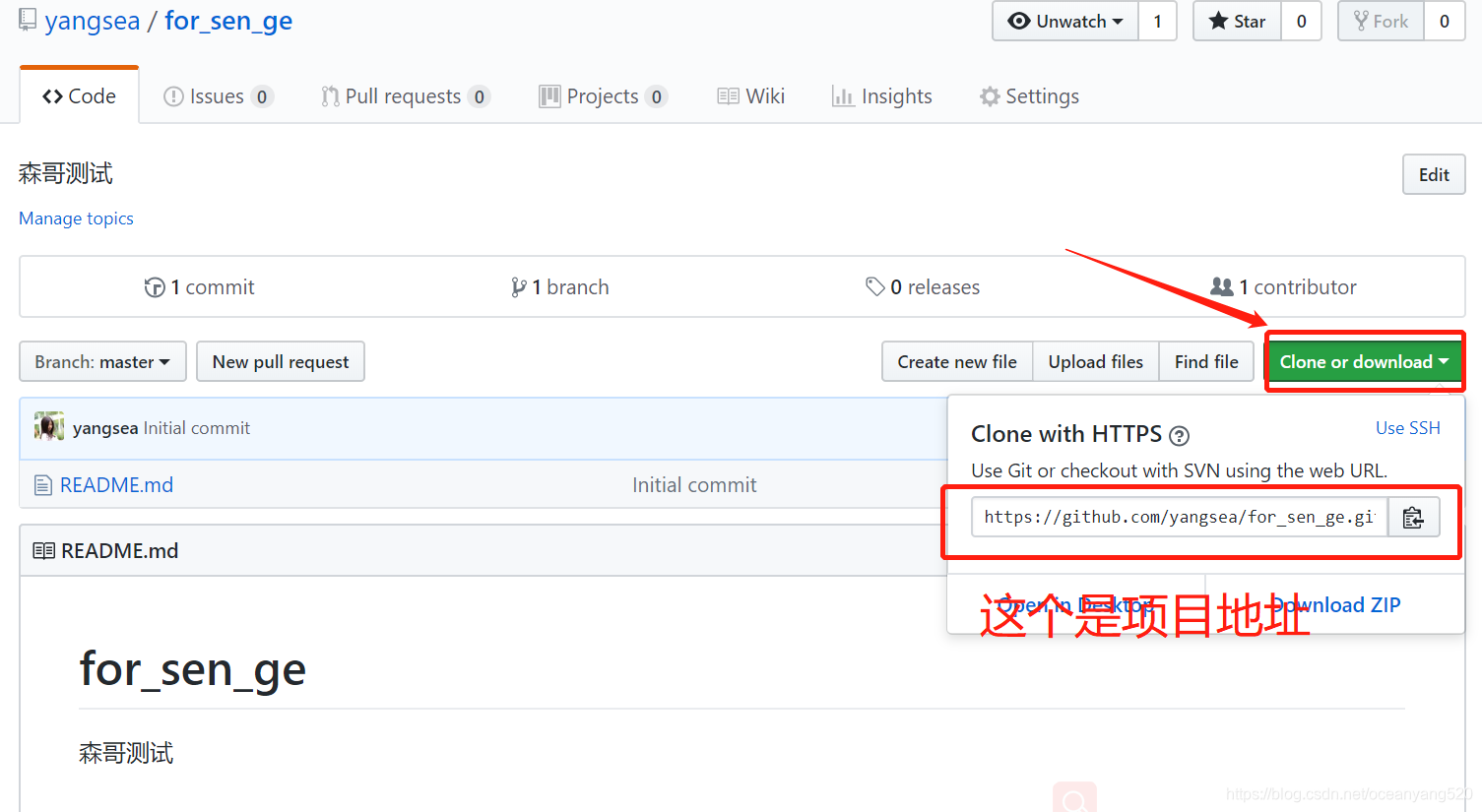
Task: Click the eye icon in Unwatch button
Action: pos(1019,21)
